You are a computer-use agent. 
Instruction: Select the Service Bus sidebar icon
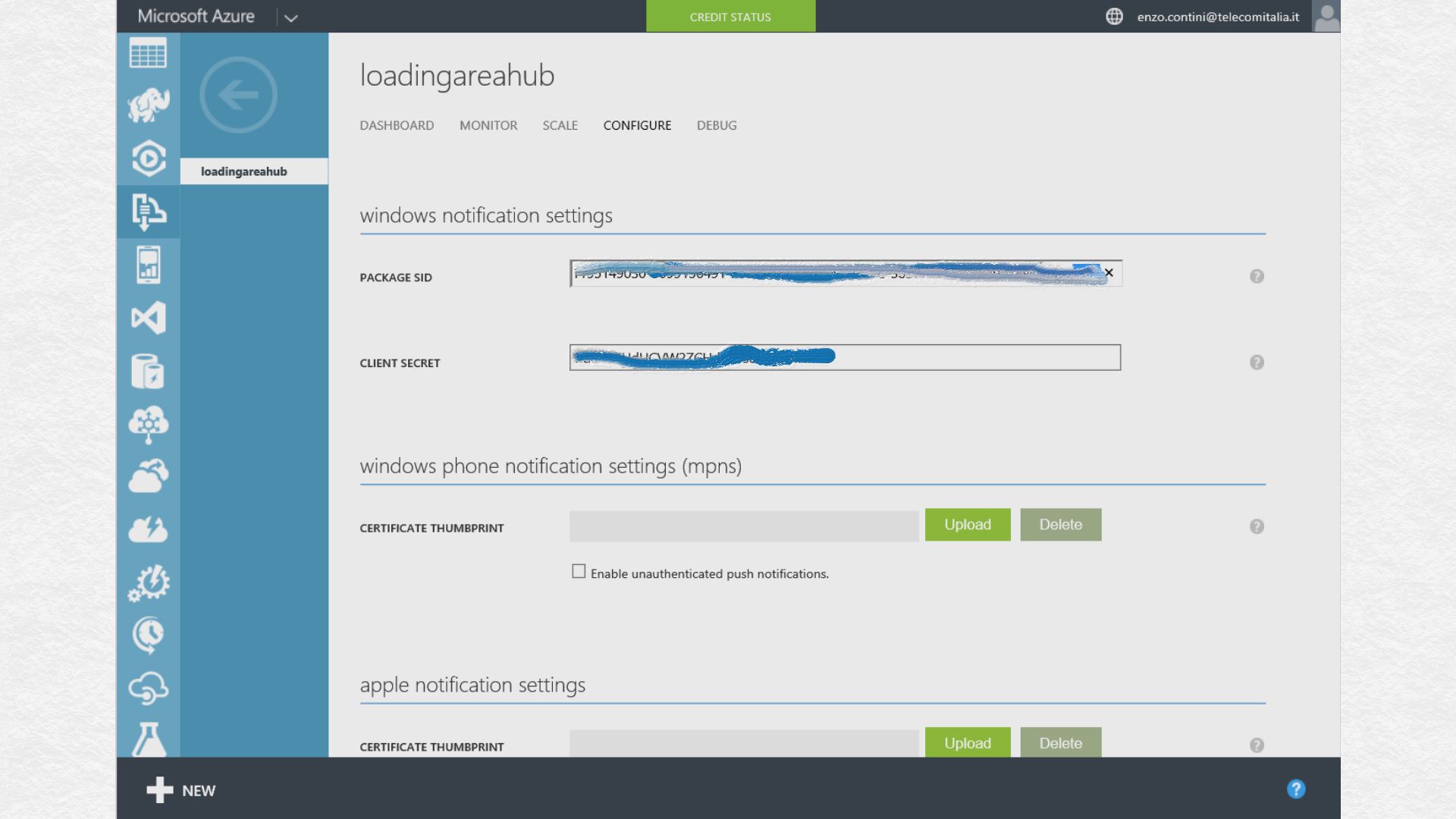point(148,212)
